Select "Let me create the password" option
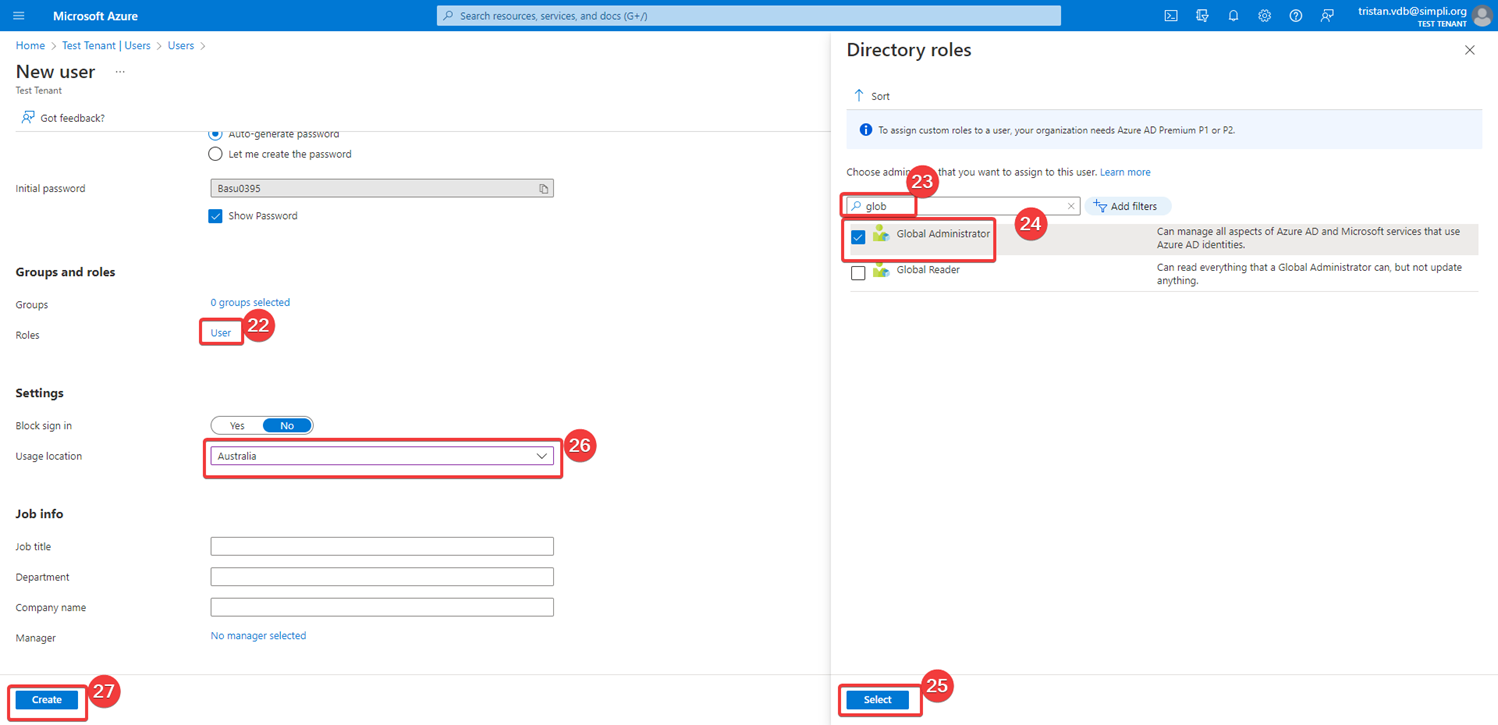Image resolution: width=1498 pixels, height=725 pixels. (215, 153)
